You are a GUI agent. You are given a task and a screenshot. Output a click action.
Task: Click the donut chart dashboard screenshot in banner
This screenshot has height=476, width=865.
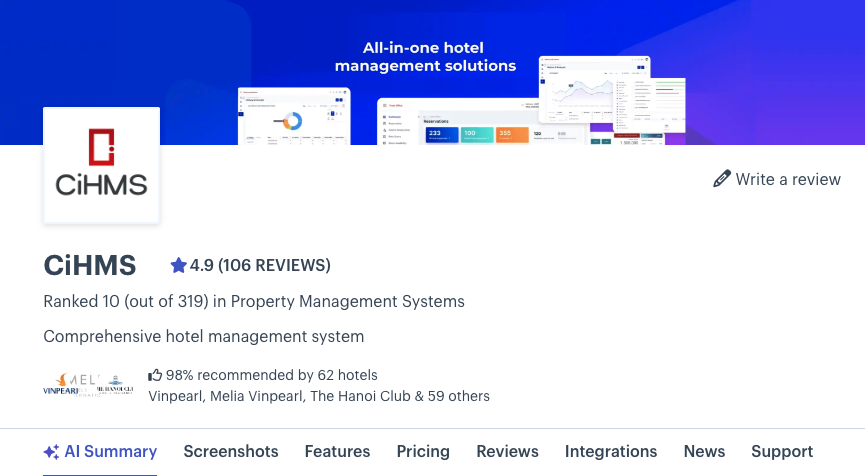click(x=294, y=116)
